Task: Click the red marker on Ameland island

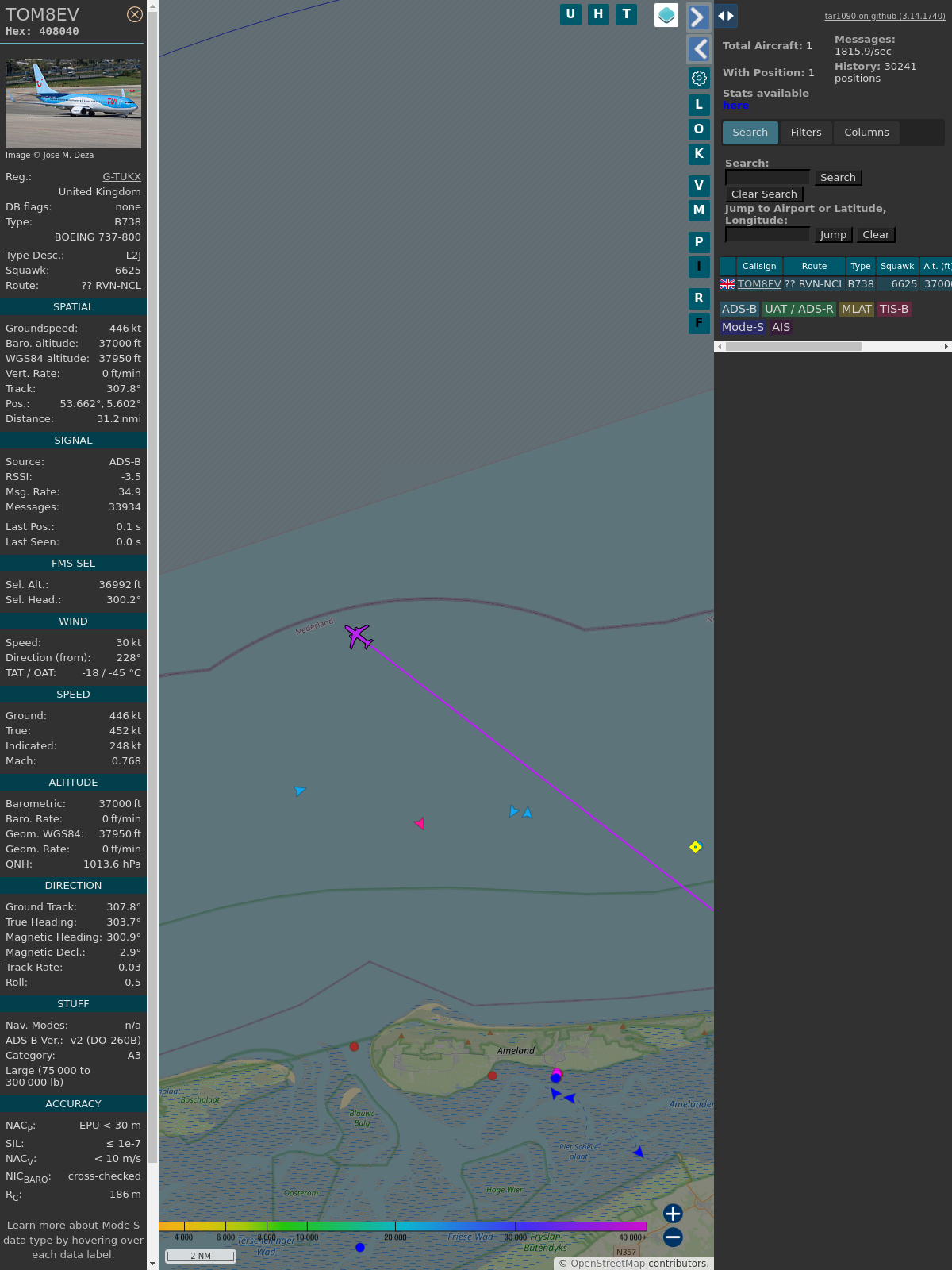Action: (493, 1076)
